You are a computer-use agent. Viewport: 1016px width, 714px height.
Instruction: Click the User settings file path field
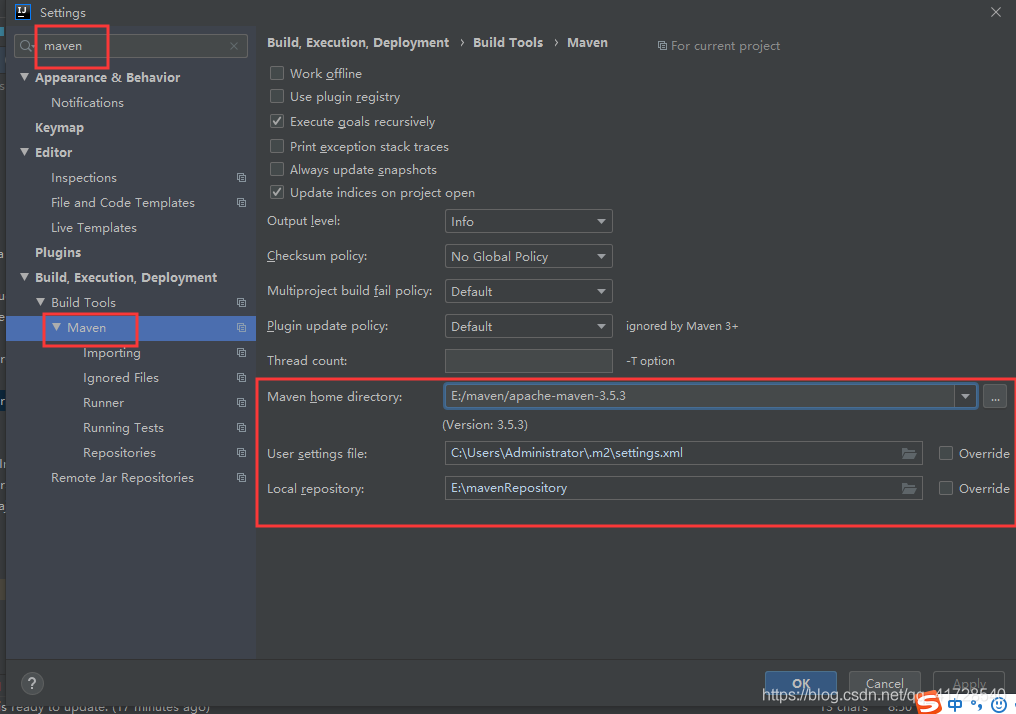click(x=683, y=454)
